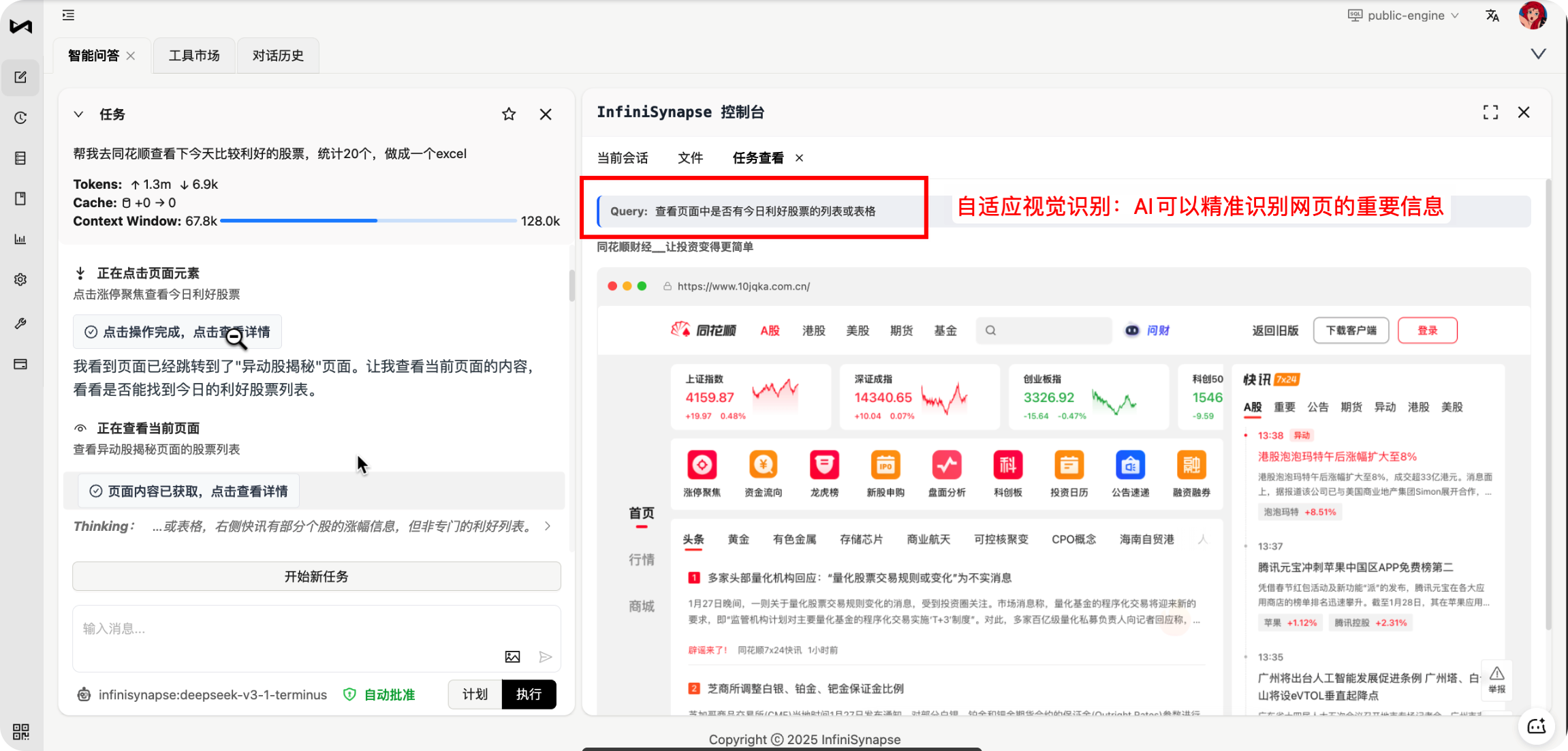Switch to the 工具市场 tab
1568x751 pixels.
point(194,56)
